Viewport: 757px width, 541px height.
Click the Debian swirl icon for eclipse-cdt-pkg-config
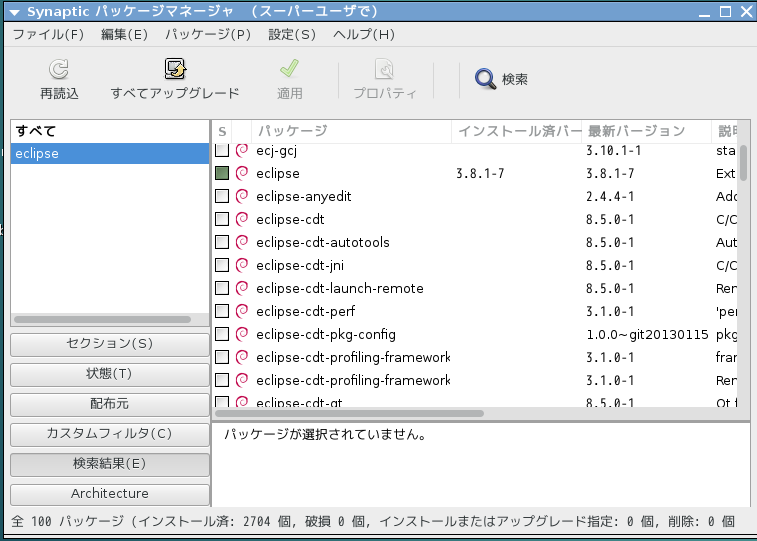coord(242,334)
